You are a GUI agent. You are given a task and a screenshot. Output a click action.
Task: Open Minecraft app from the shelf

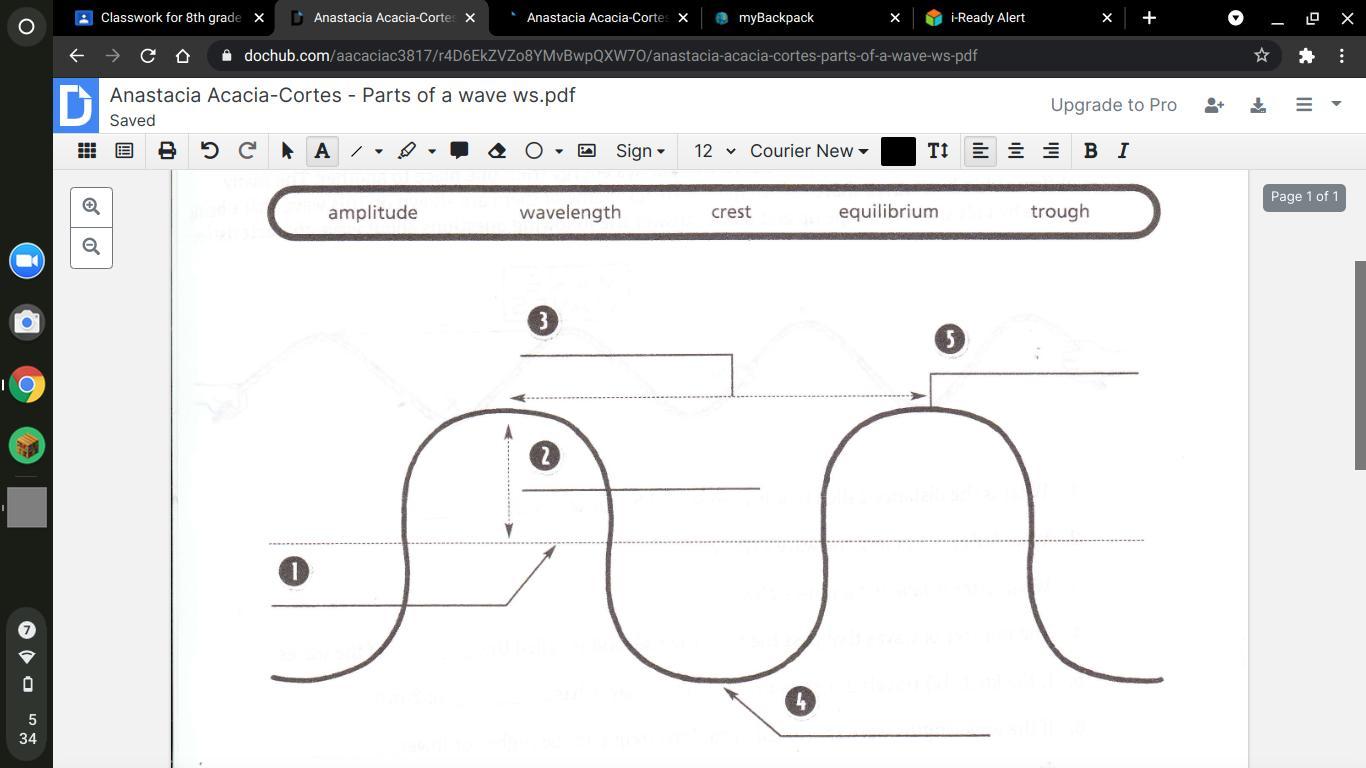27,445
